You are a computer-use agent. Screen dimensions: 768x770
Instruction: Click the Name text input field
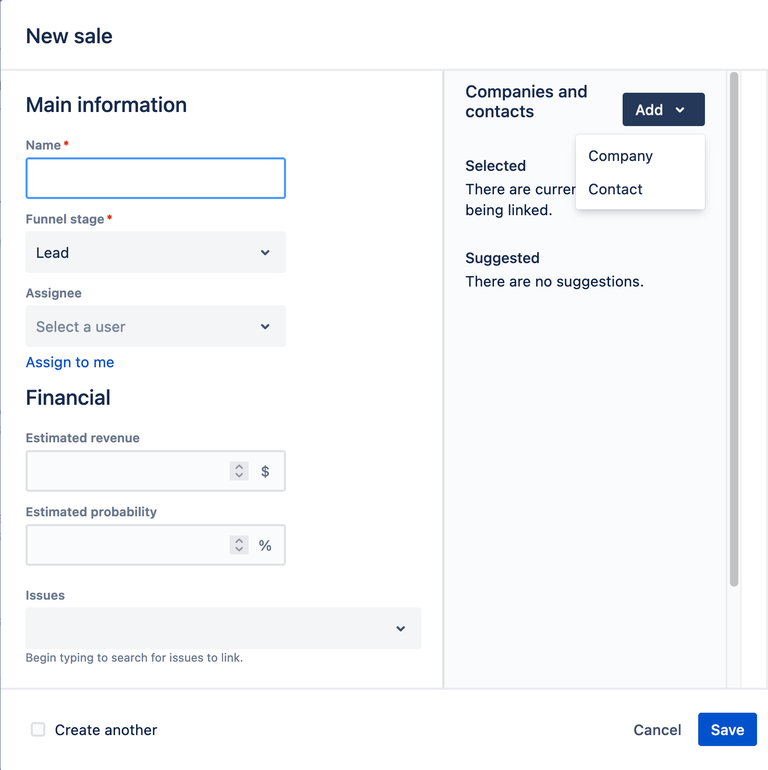(155, 179)
